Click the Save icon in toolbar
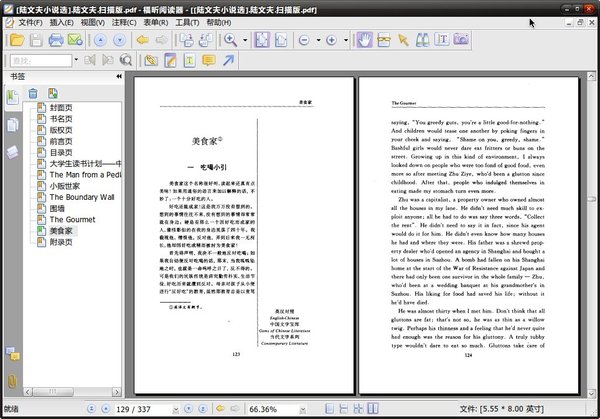 tap(36, 40)
